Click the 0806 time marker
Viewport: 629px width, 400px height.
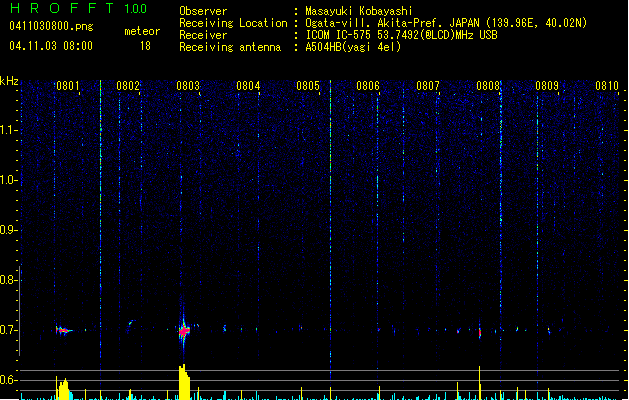click(x=368, y=86)
